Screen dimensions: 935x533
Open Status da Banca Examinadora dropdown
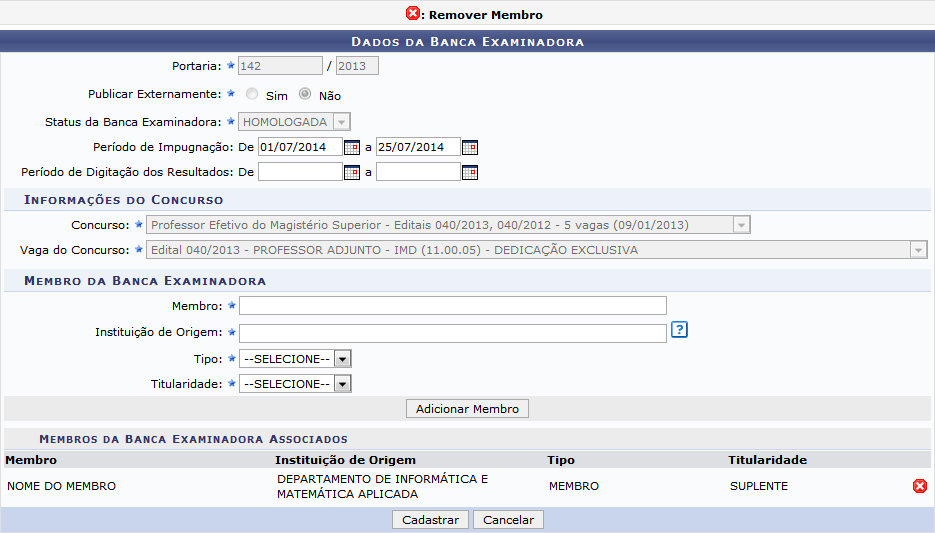pyautogui.click(x=294, y=122)
